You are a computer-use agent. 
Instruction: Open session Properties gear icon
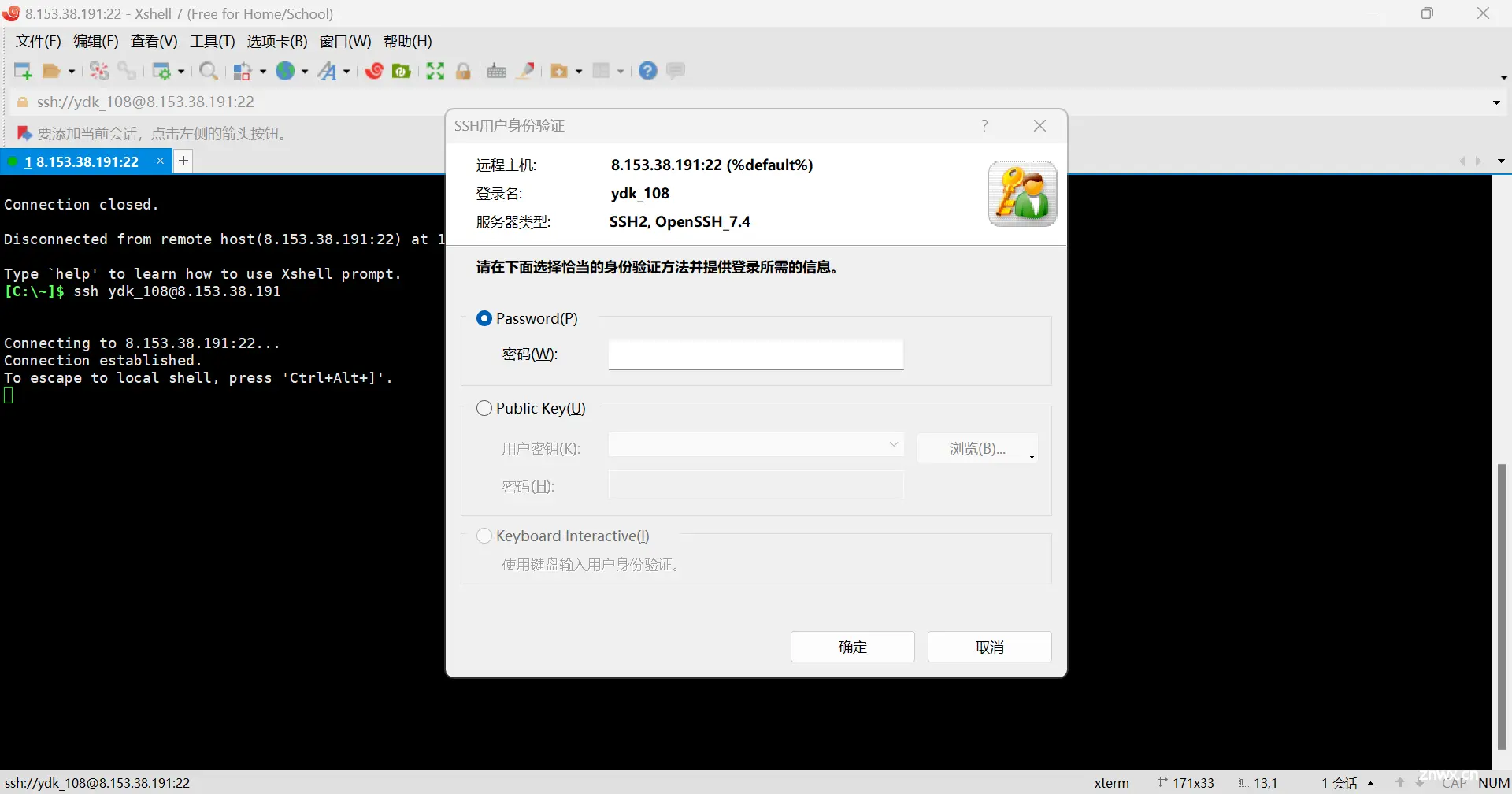tap(161, 71)
